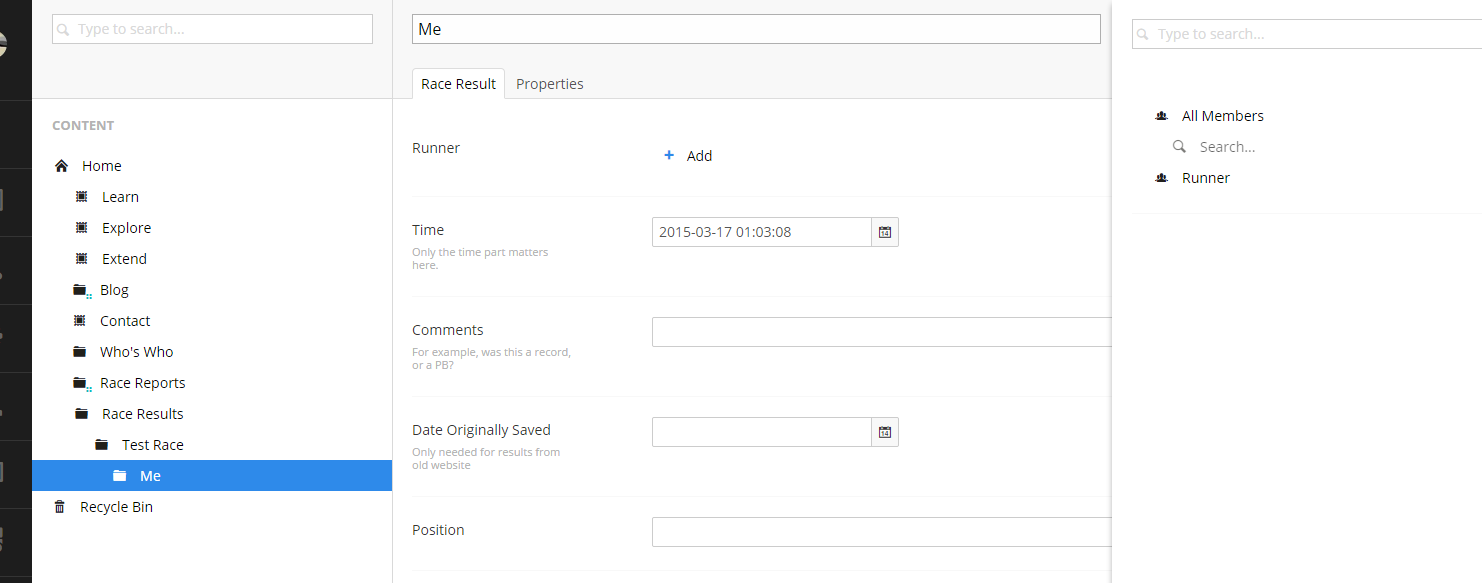This screenshot has height=583, width=1482.
Task: Click the Time property label
Action: [x=428, y=230]
